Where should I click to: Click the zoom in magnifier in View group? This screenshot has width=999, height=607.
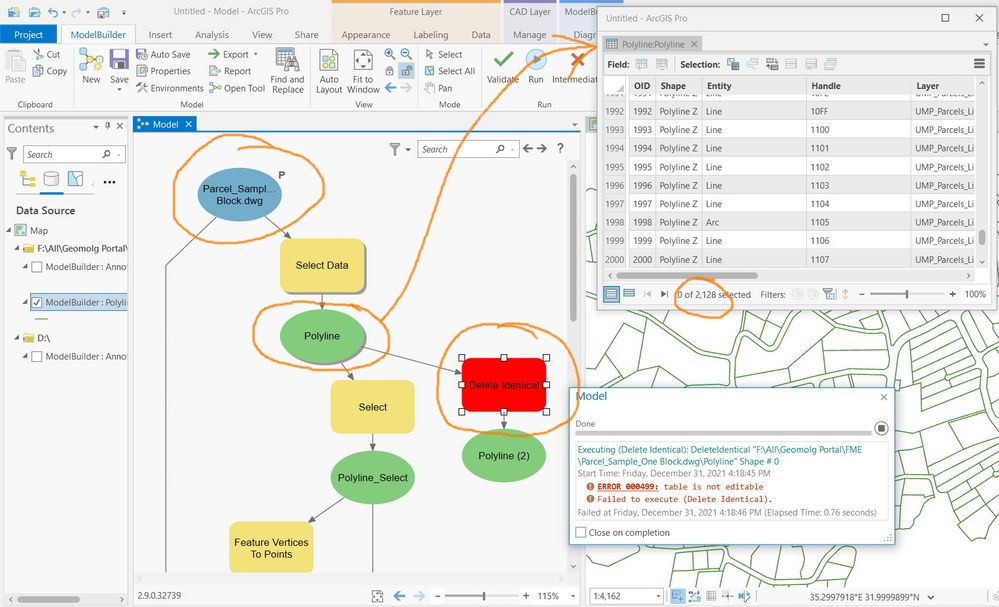[x=389, y=55]
